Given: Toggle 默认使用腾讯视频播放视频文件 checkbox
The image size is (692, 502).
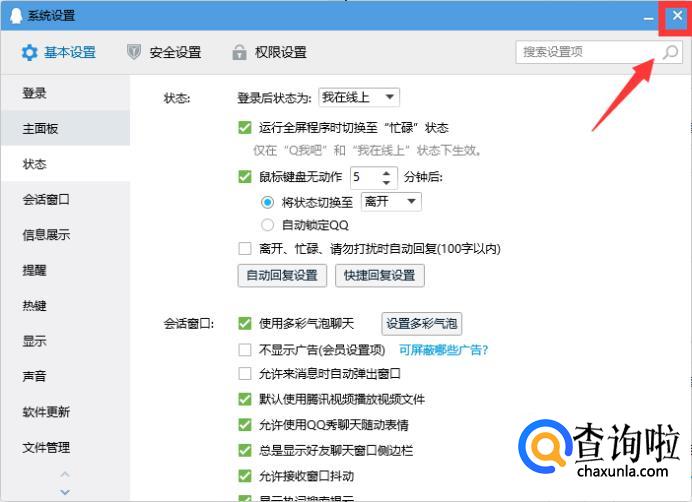Looking at the screenshot, I should click(244, 399).
